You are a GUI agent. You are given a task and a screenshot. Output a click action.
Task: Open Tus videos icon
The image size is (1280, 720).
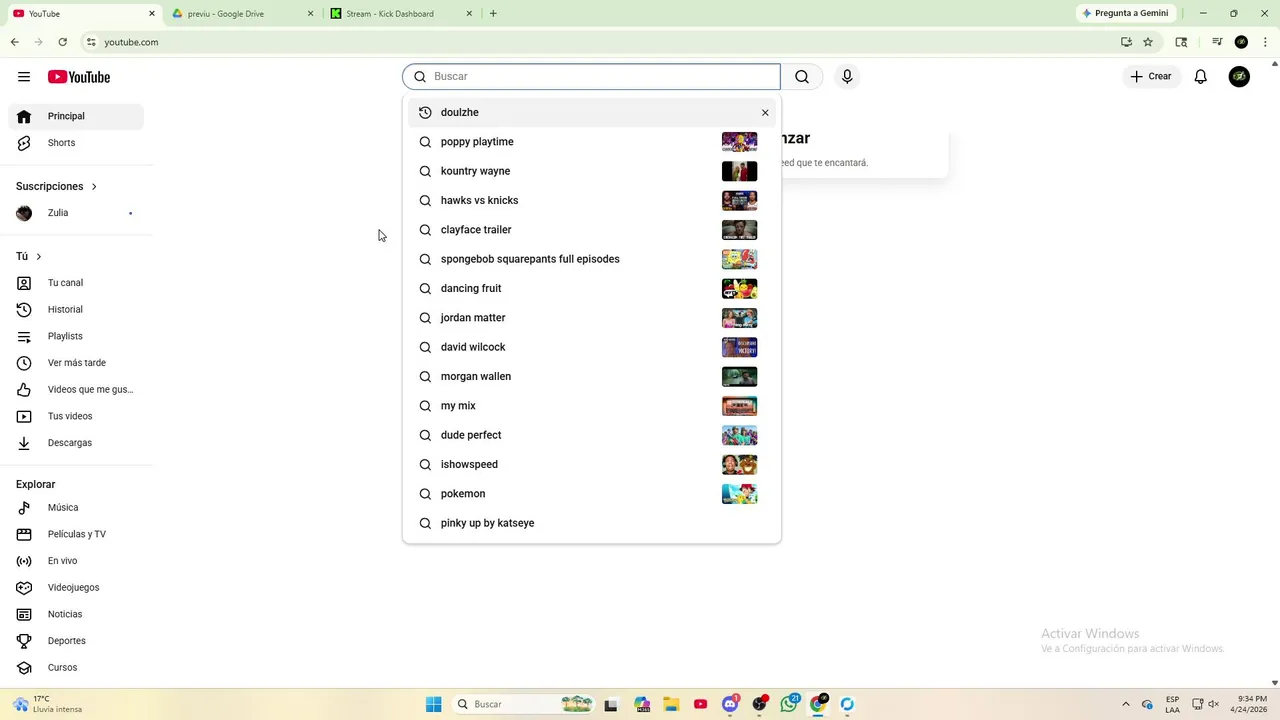(x=24, y=416)
